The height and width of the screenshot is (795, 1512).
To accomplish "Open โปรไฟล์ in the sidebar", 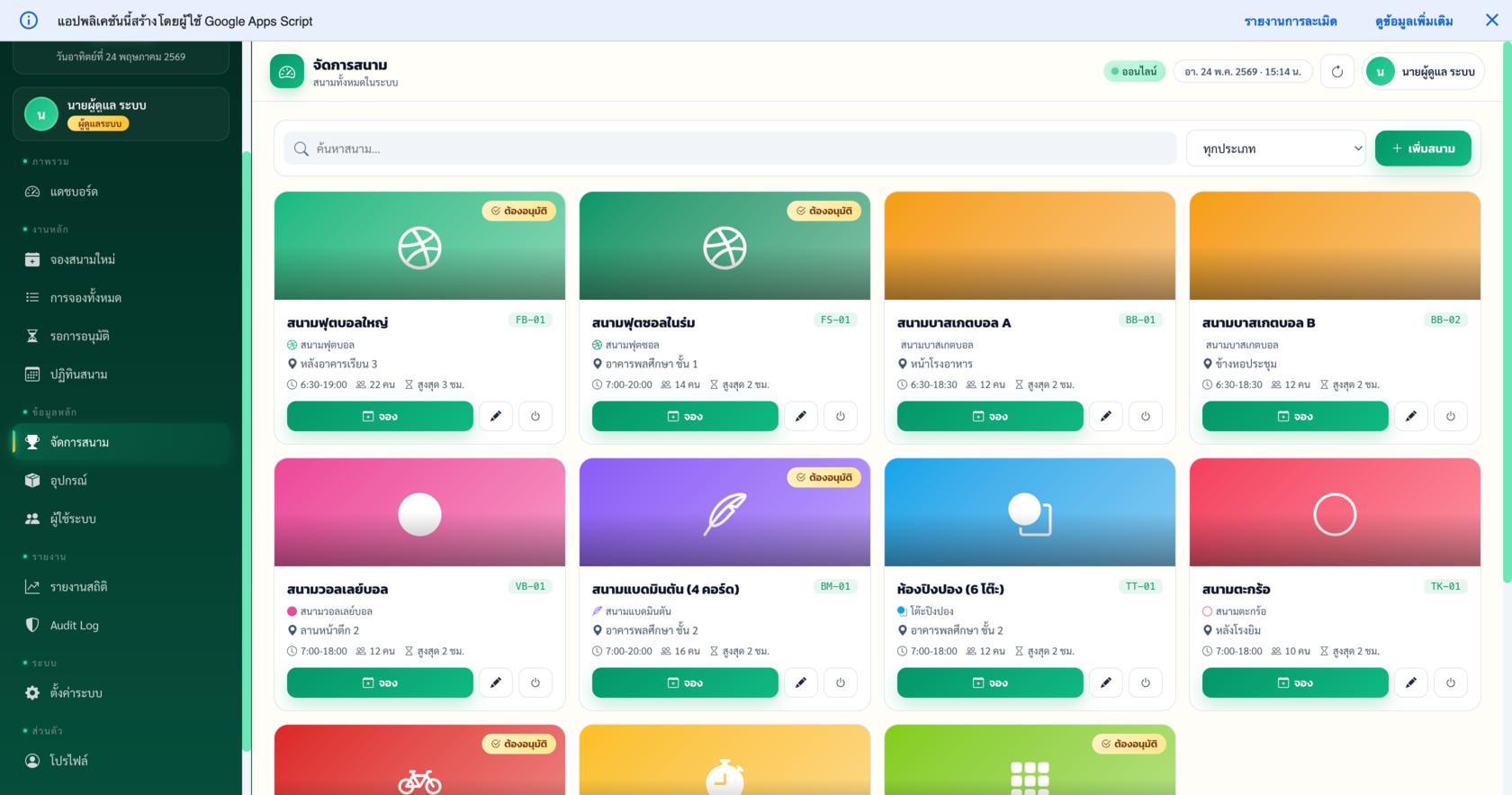I will pos(121,761).
